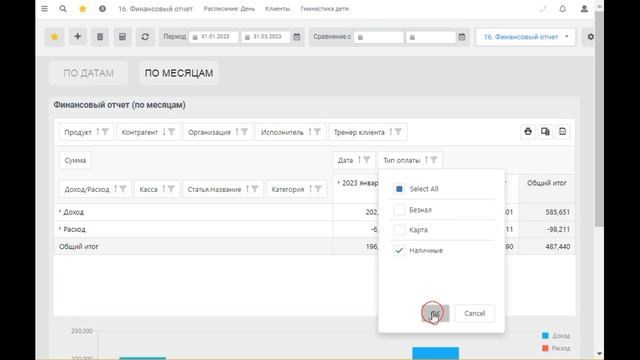Check the Безнал payment type
Viewport: 640px width, 360px height.
(399, 210)
